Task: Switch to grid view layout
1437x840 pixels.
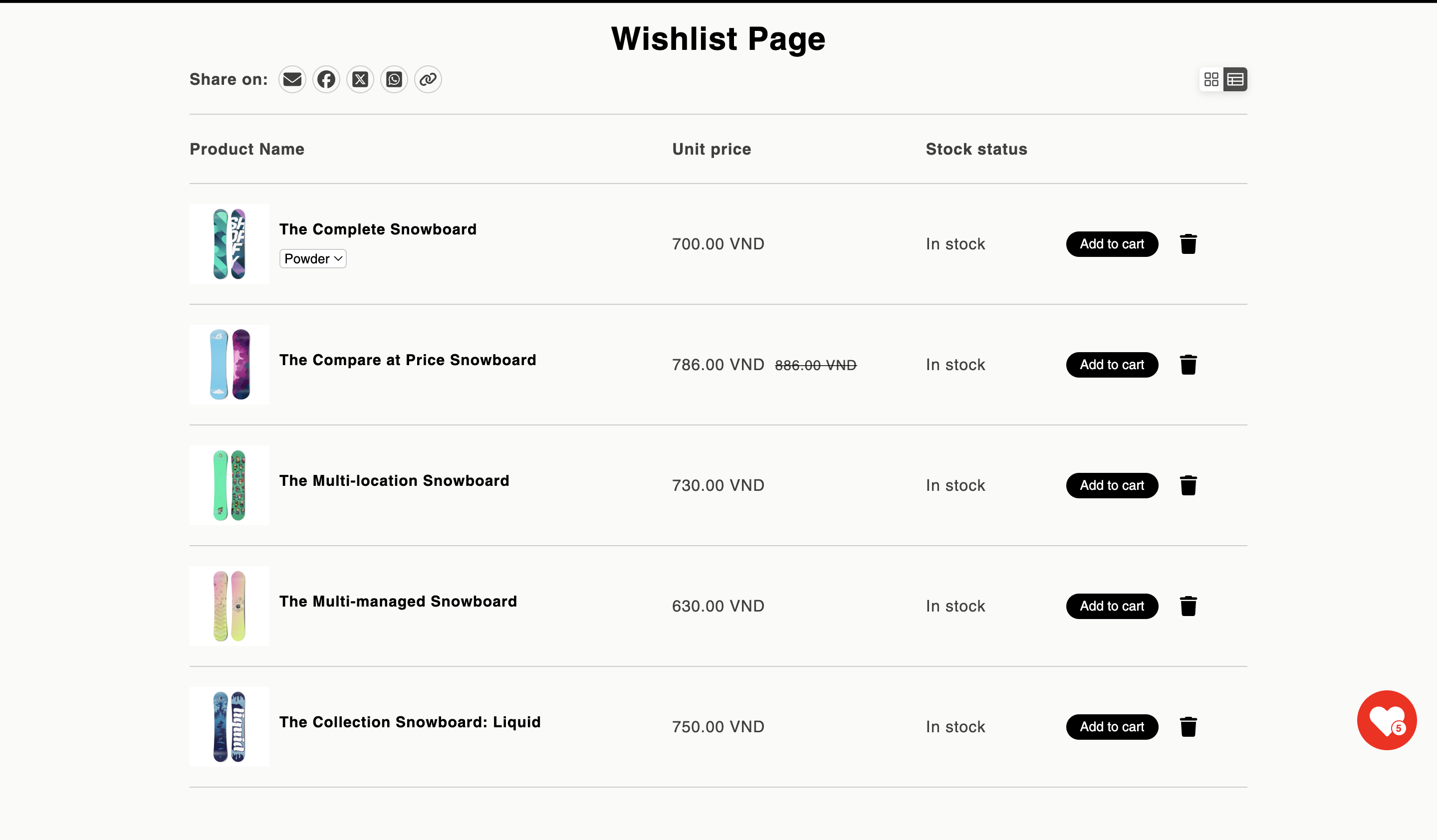Action: tap(1211, 79)
